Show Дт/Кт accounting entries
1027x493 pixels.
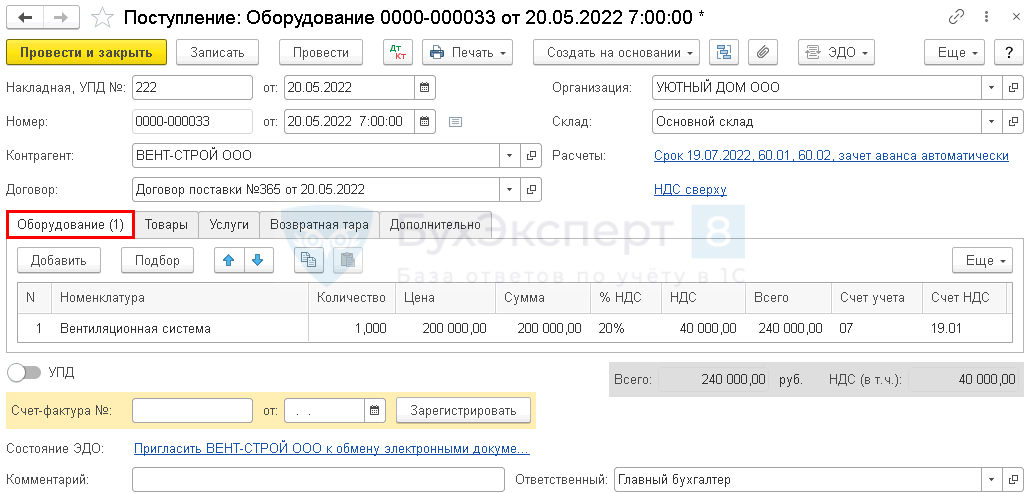(397, 52)
